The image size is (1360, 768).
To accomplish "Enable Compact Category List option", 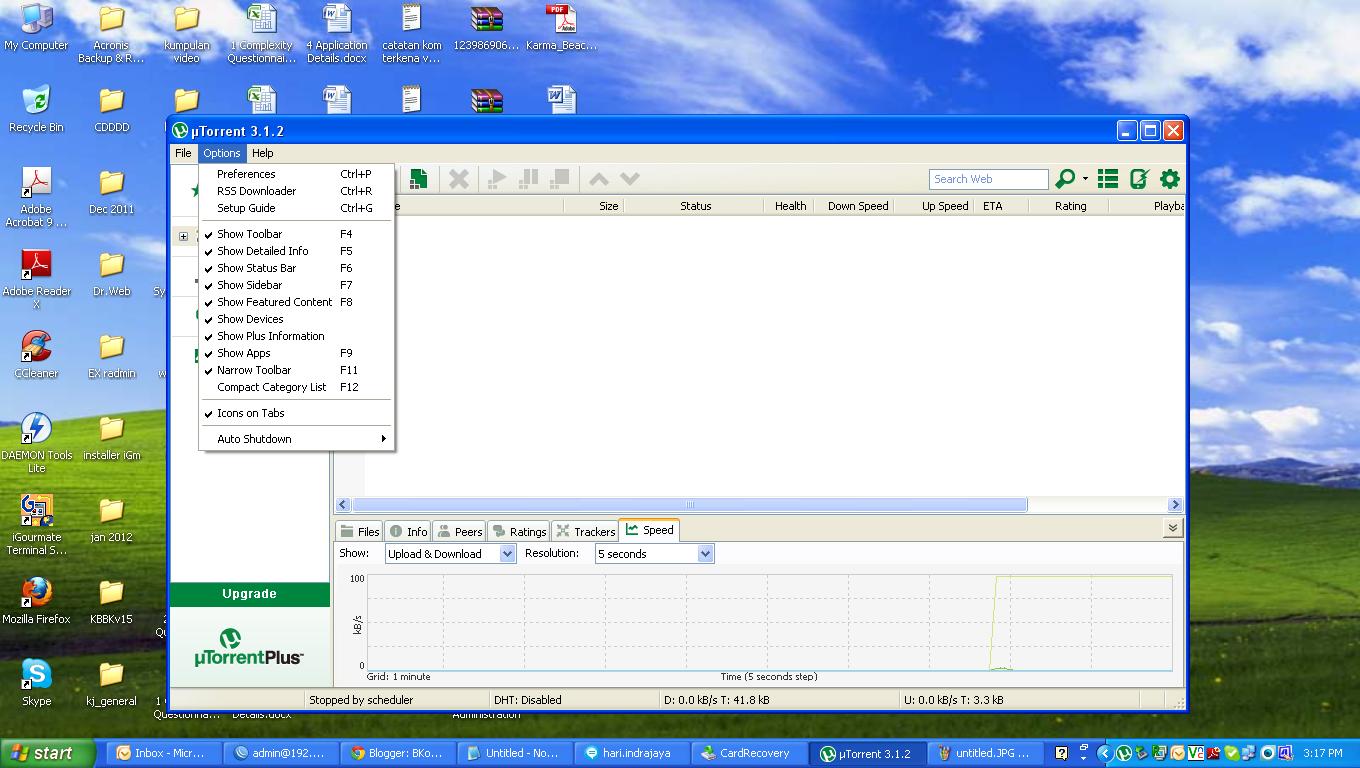I will coord(297,387).
